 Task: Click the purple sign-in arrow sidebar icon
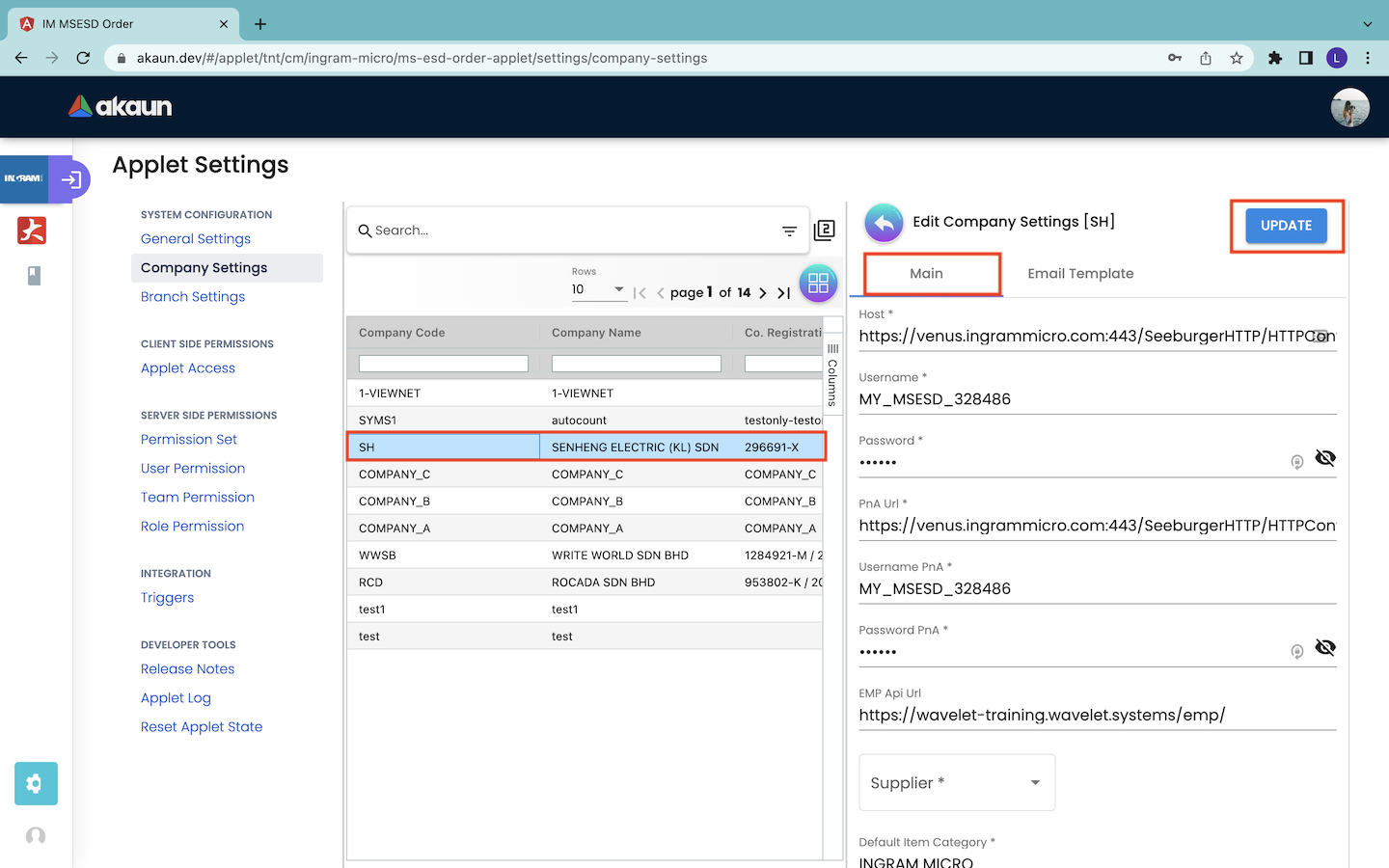(70, 179)
